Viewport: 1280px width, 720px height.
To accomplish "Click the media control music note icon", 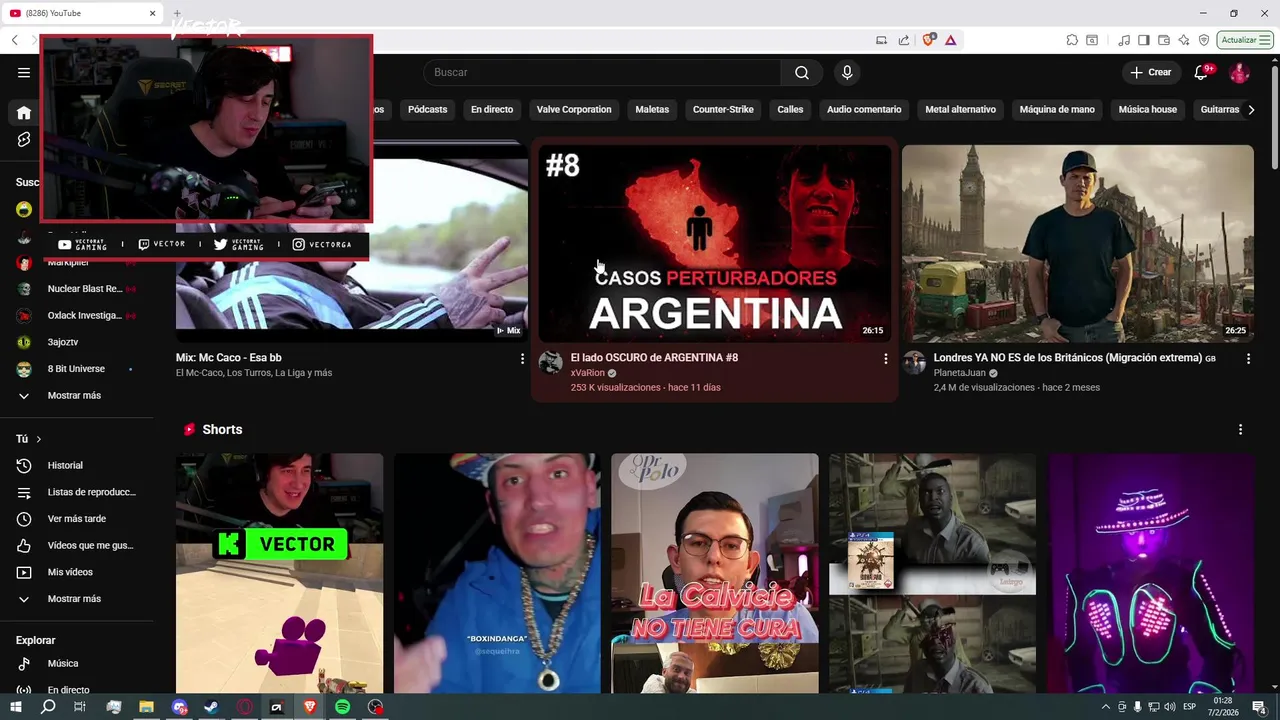I will [1124, 40].
